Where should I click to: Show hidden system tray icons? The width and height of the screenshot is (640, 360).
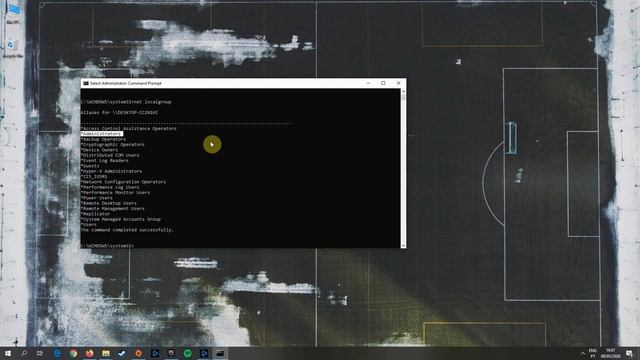click(x=582, y=353)
